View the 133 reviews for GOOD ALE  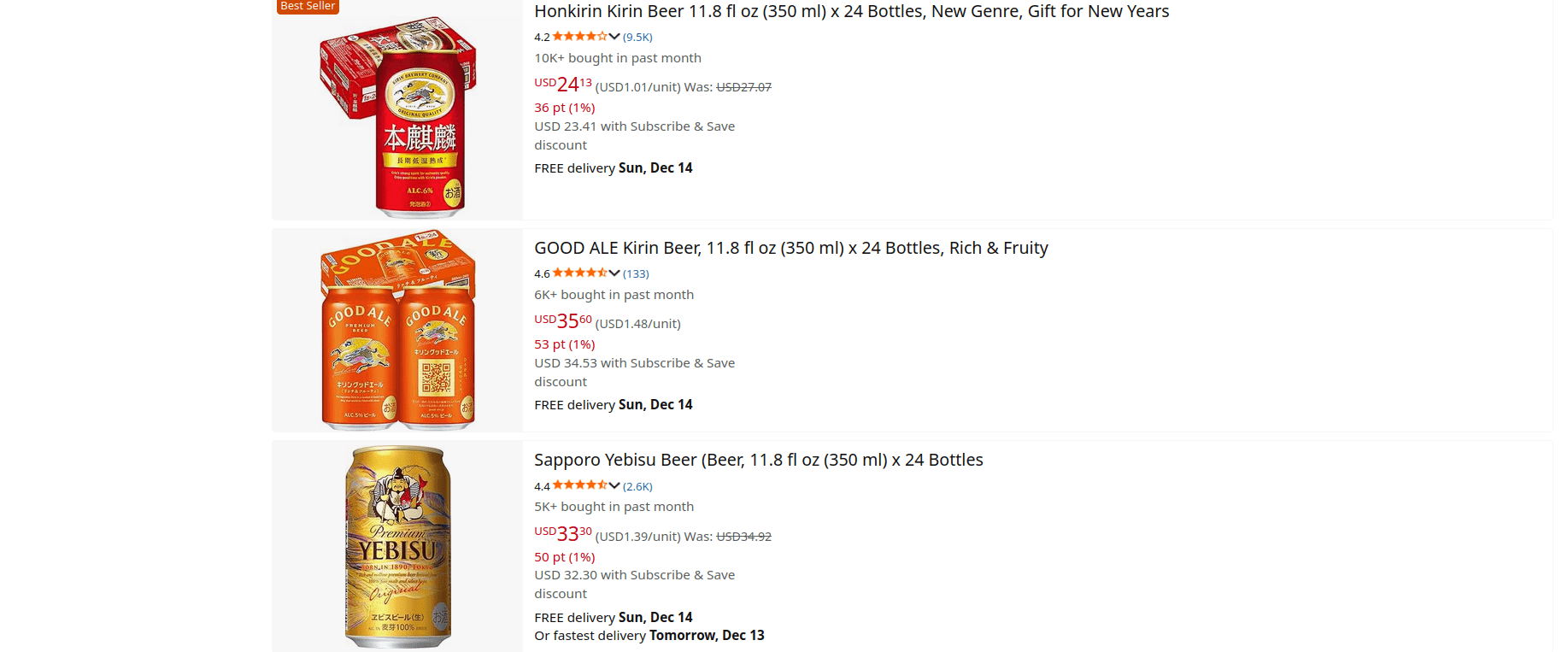pos(636,274)
